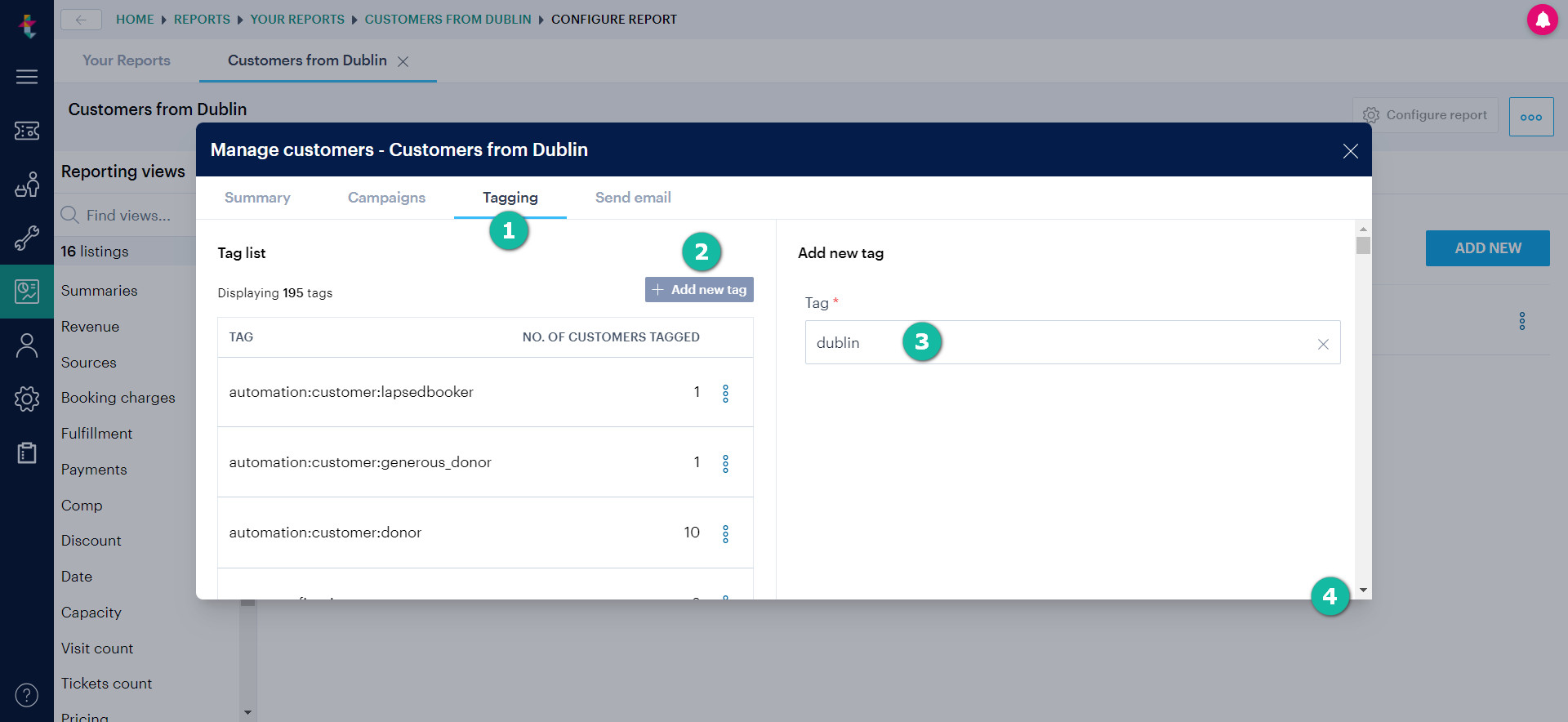Select Discount reporting view
1568x722 pixels.
click(91, 541)
